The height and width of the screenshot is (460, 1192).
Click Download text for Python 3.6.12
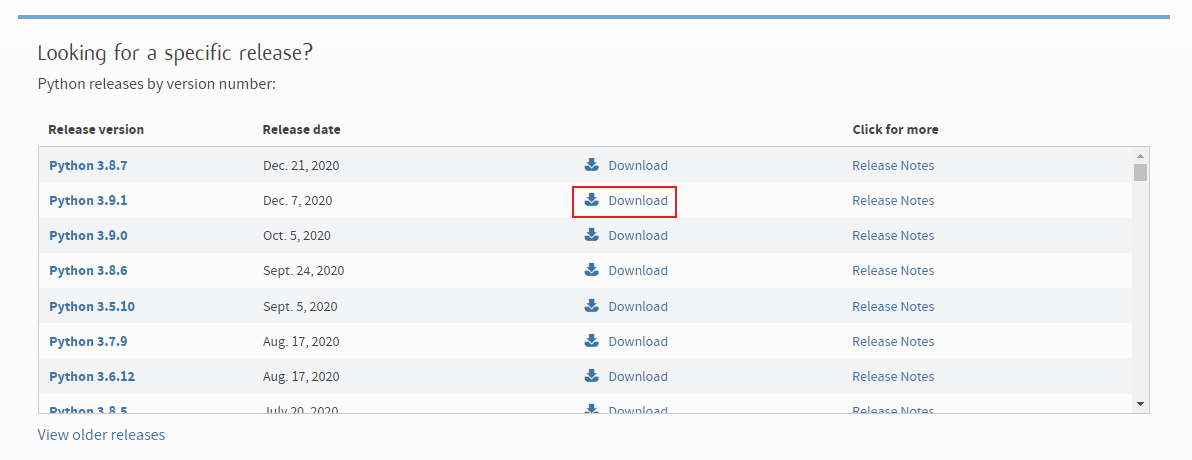638,376
